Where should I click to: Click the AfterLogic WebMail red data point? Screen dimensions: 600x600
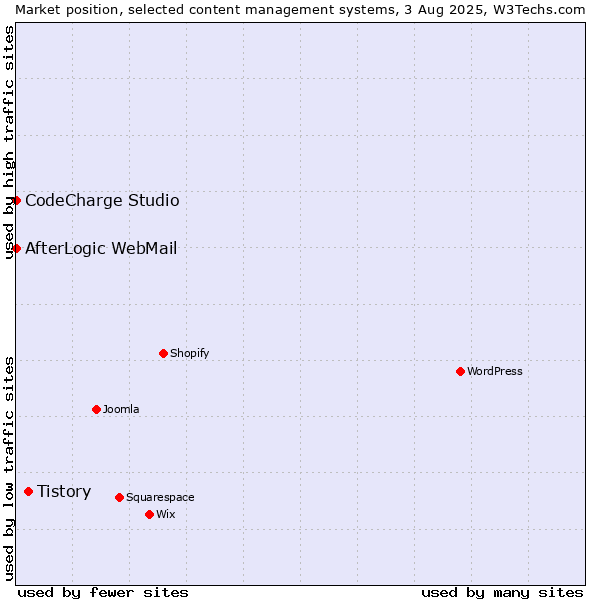pos(16,249)
